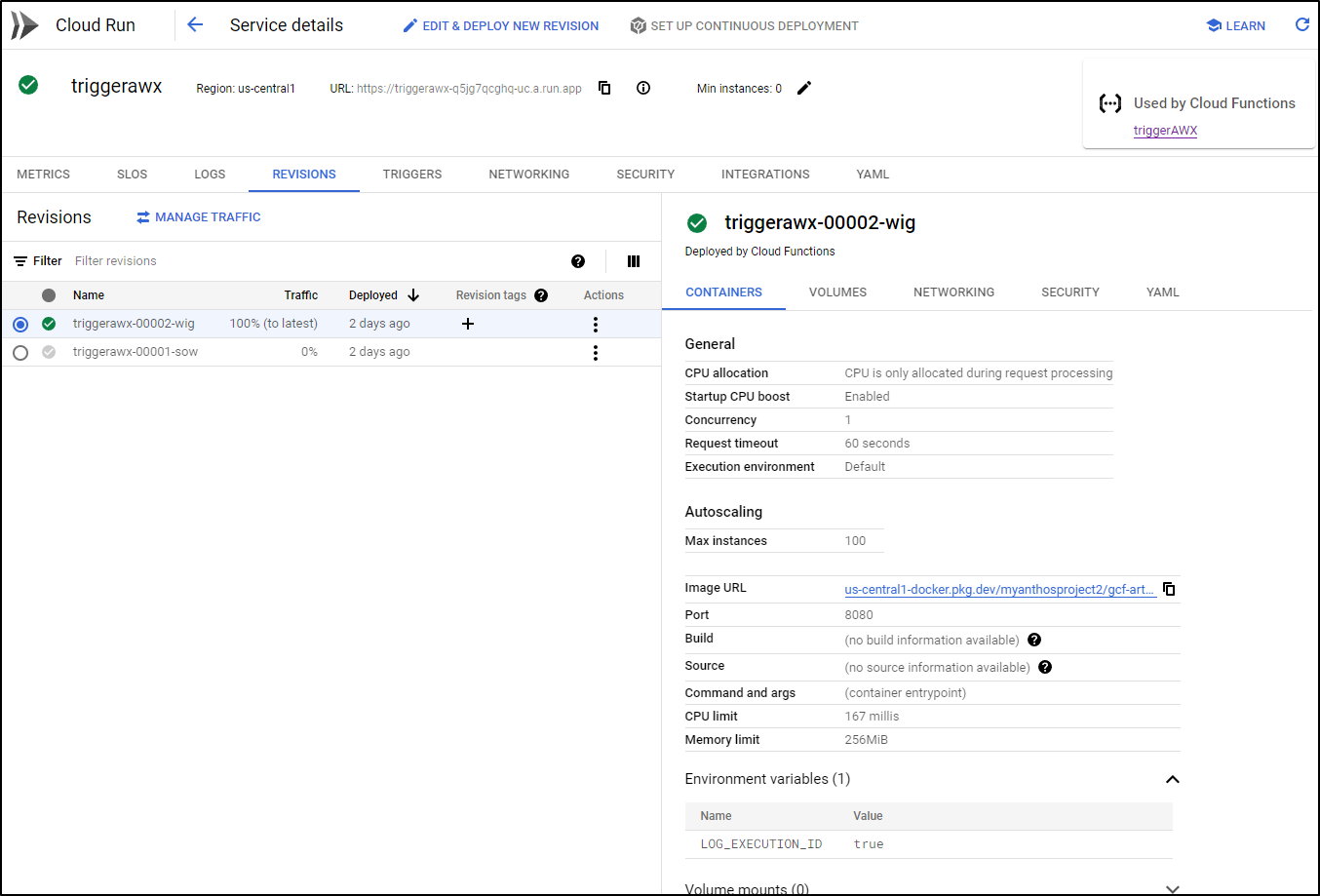Screen dimensions: 1320x896
Task: Open the Filter revisions help icon
Action: coord(578,261)
